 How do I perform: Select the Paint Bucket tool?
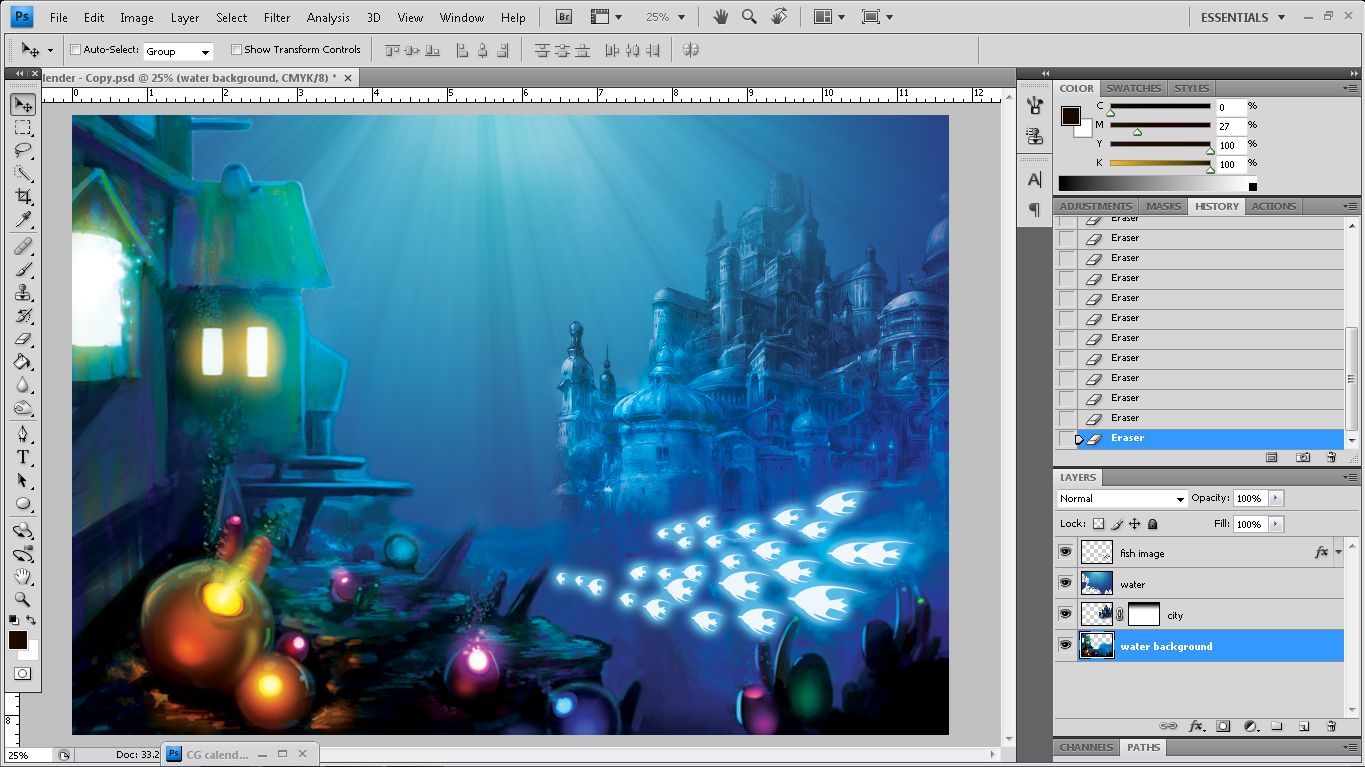pos(23,362)
